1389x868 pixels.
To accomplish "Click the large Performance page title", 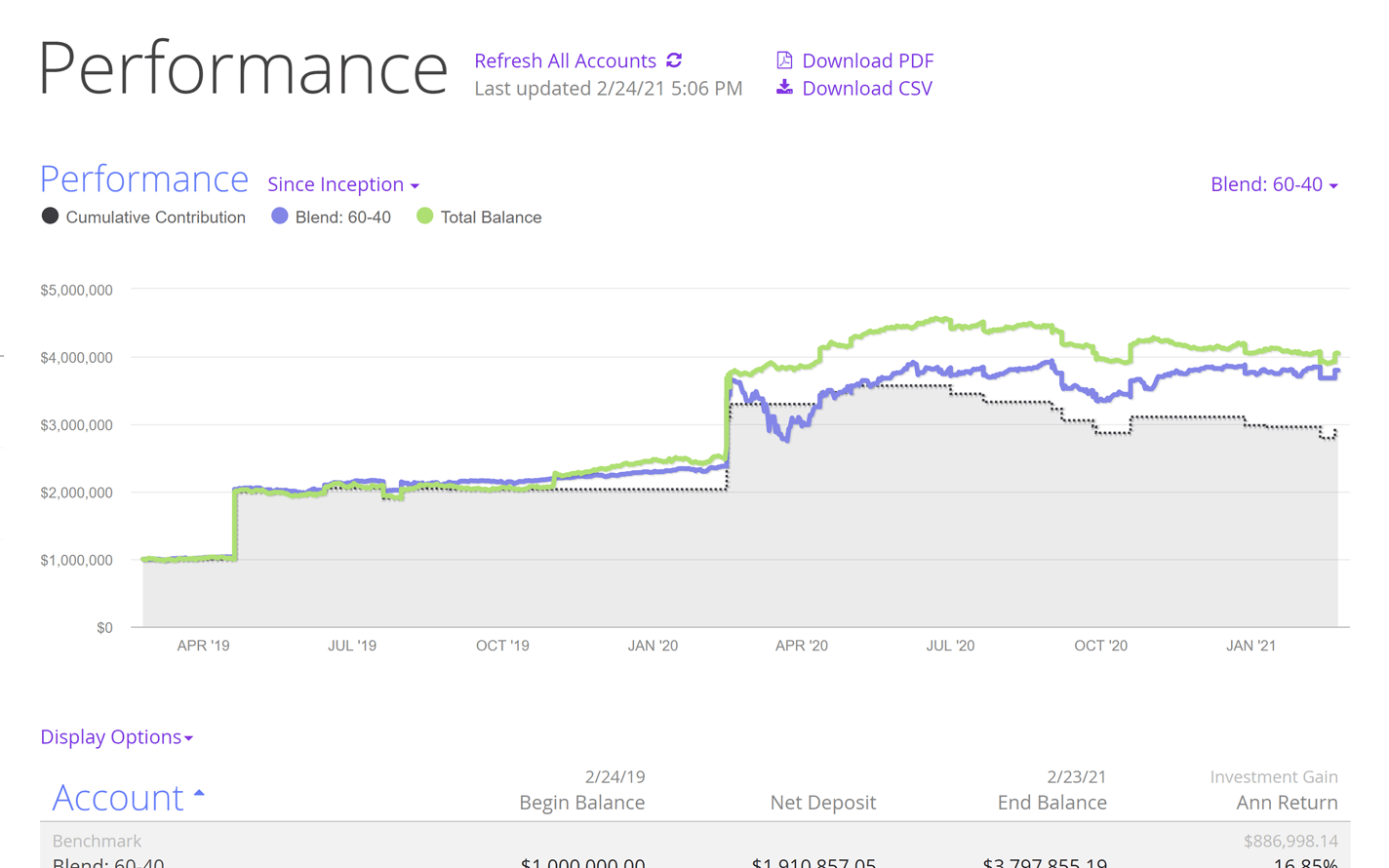I will click(243, 68).
